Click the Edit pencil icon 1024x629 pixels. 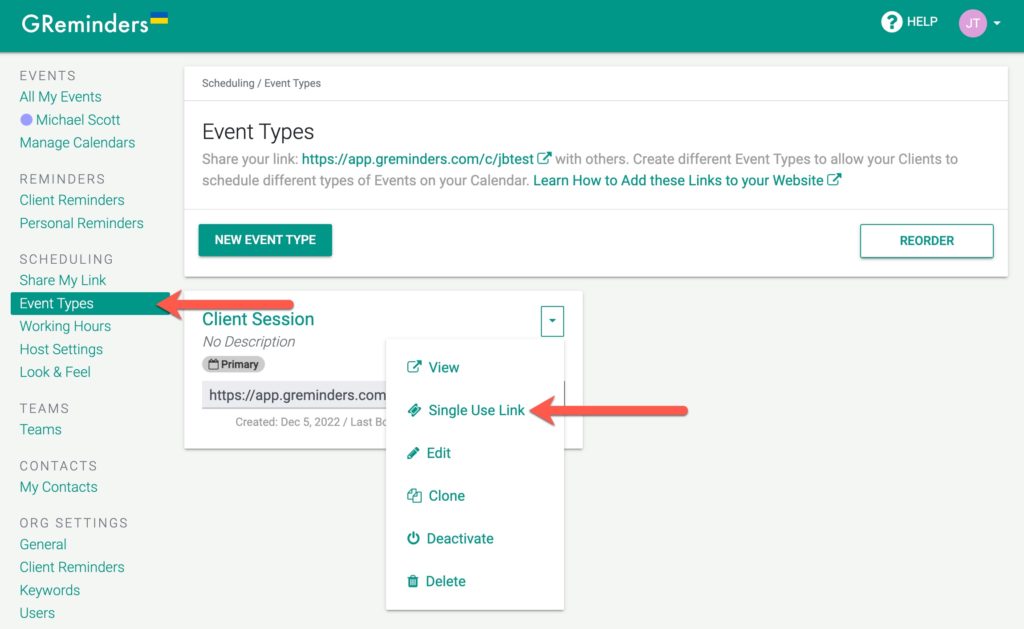pyautogui.click(x=413, y=453)
